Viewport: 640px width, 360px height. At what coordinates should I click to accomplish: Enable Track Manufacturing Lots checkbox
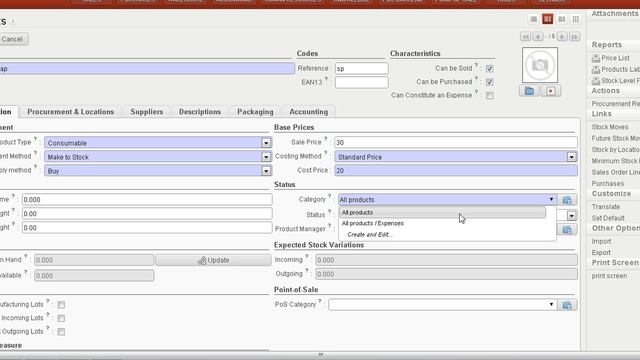61,304
